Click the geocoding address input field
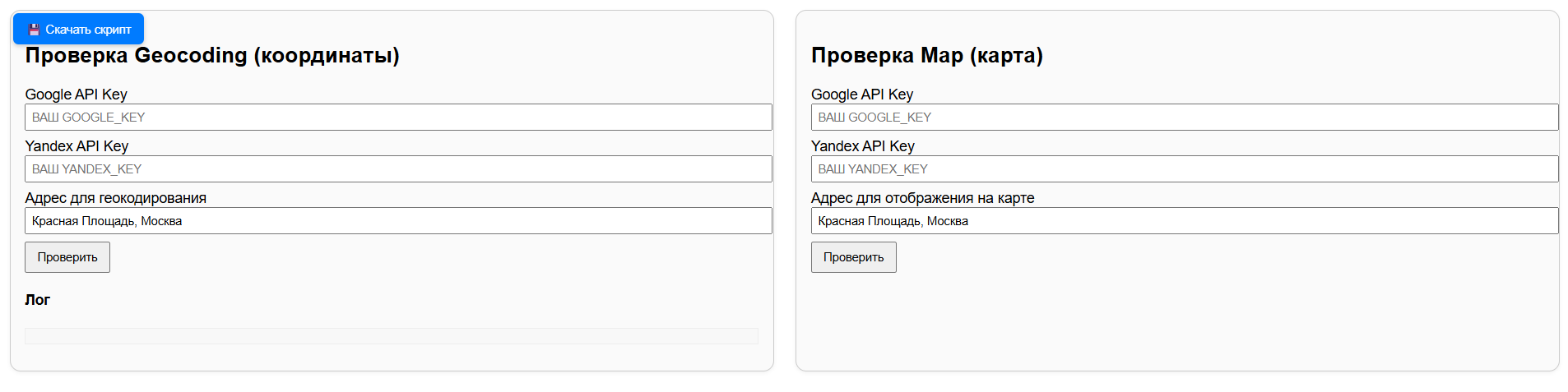Viewport: 1568px width, 392px height. [x=398, y=221]
